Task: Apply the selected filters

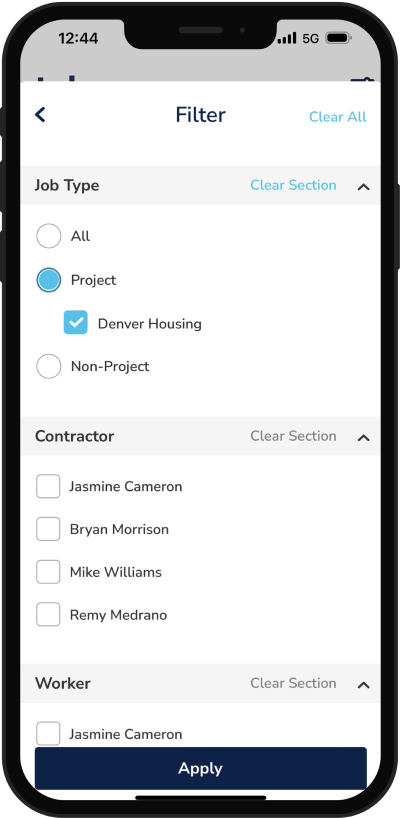Action: tap(201, 768)
